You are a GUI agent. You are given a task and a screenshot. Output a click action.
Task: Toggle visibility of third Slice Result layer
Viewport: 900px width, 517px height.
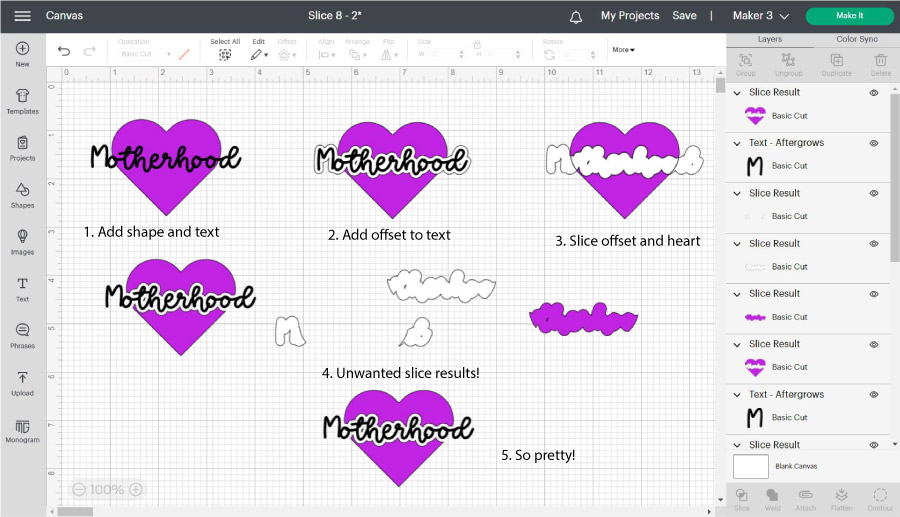[x=874, y=244]
